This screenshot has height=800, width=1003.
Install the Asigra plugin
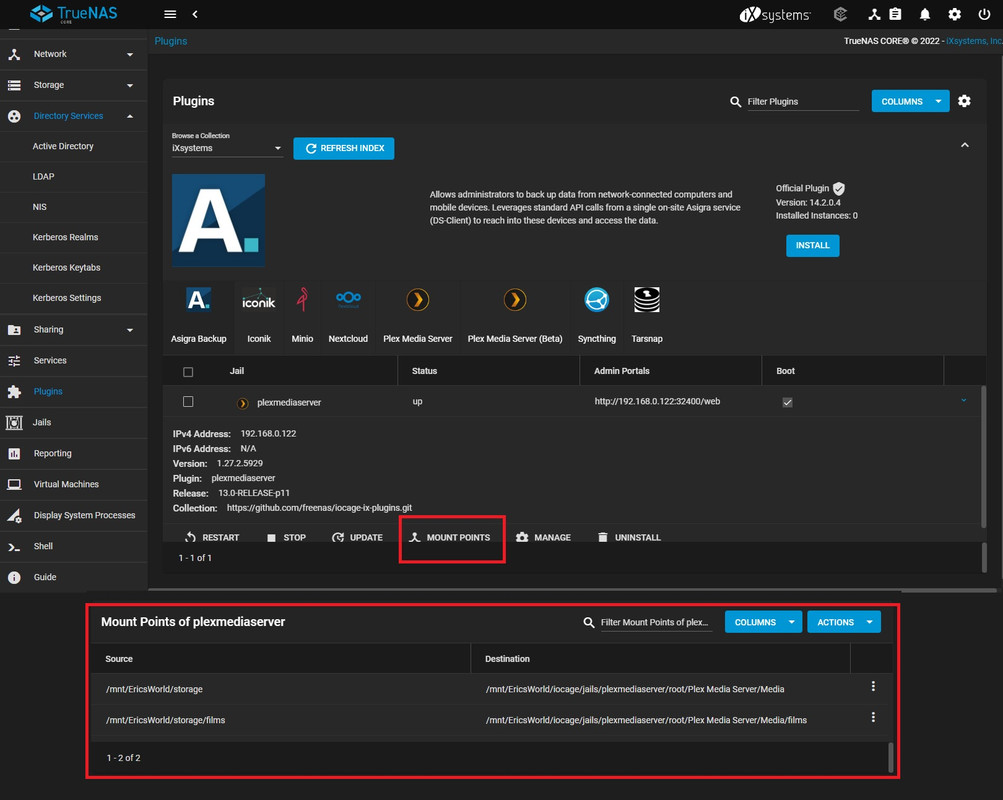tap(812, 246)
